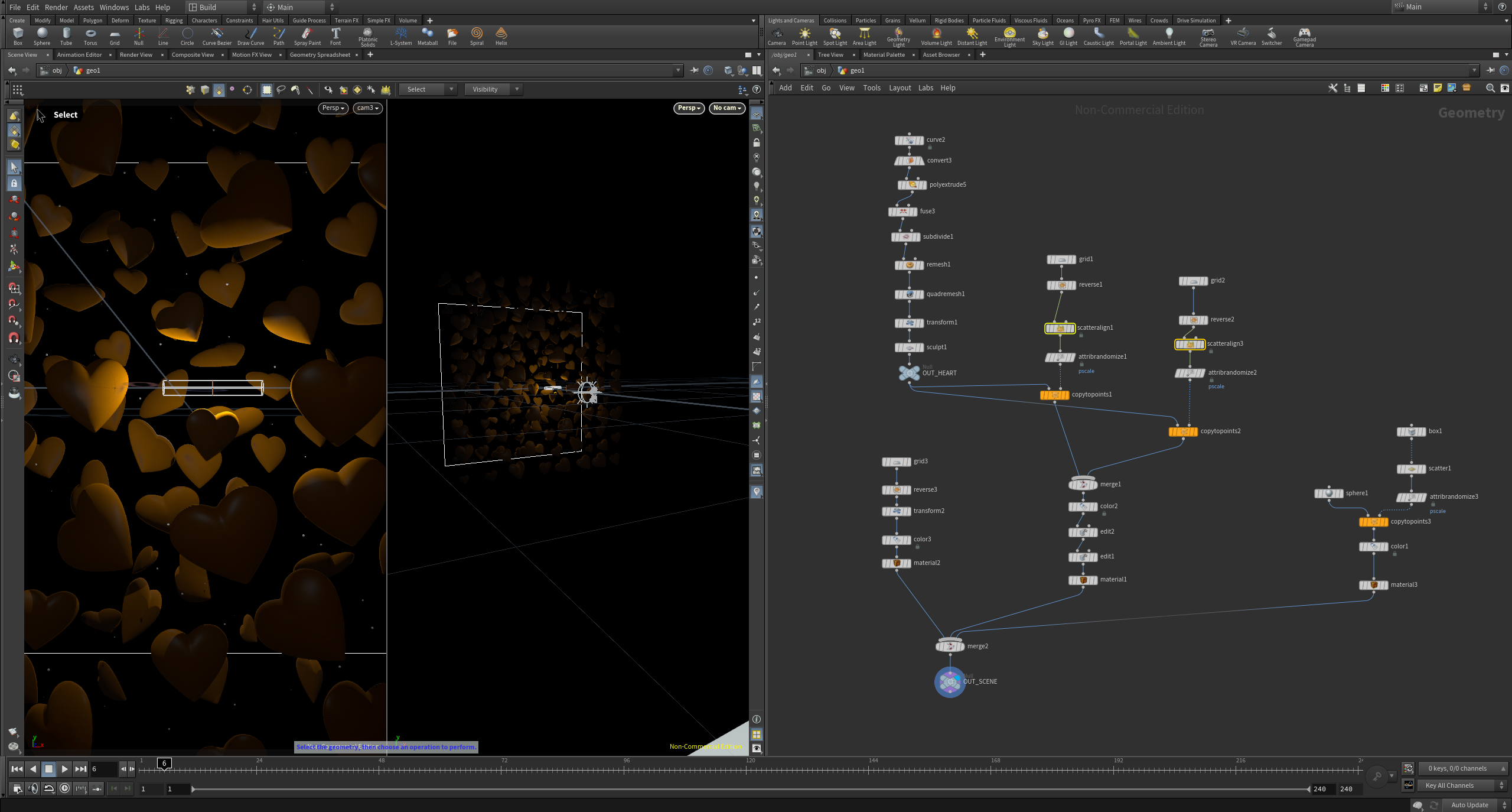
Task: Open the Render menu
Action: (x=56, y=7)
